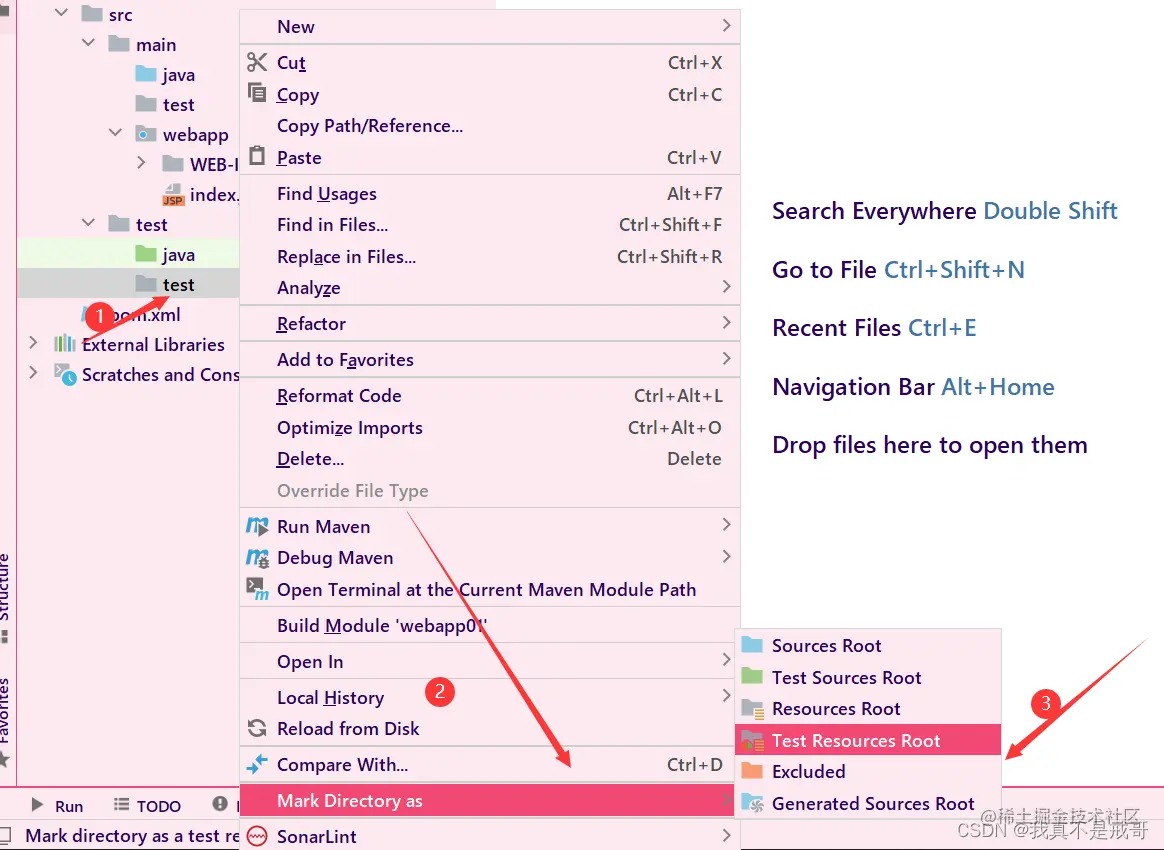Click the Test Sources Root green folder icon
Screen dimensions: 1164x850
pos(752,676)
